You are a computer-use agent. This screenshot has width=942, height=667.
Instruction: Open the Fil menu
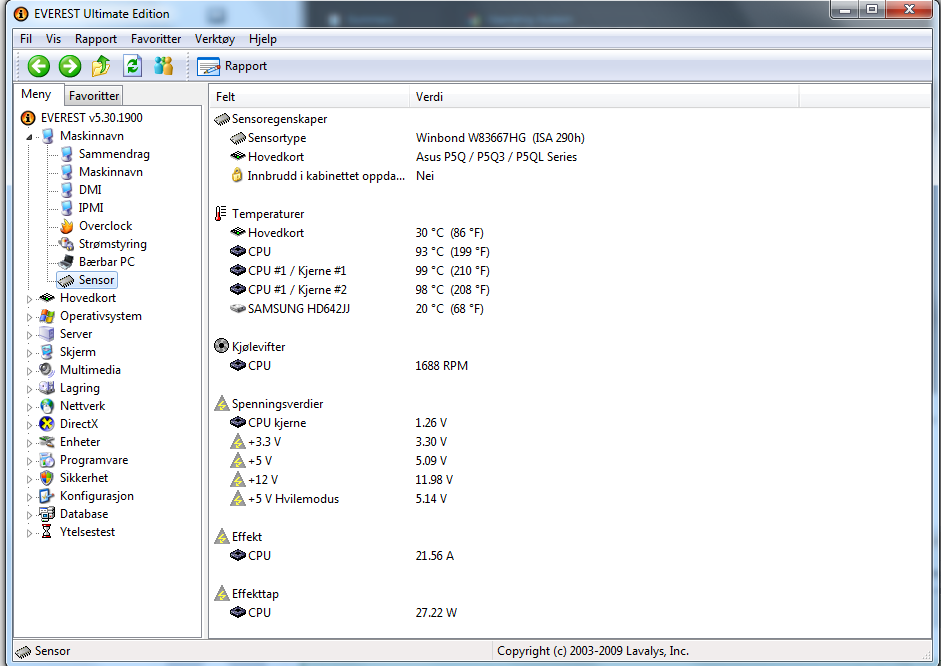pyautogui.click(x=26, y=39)
